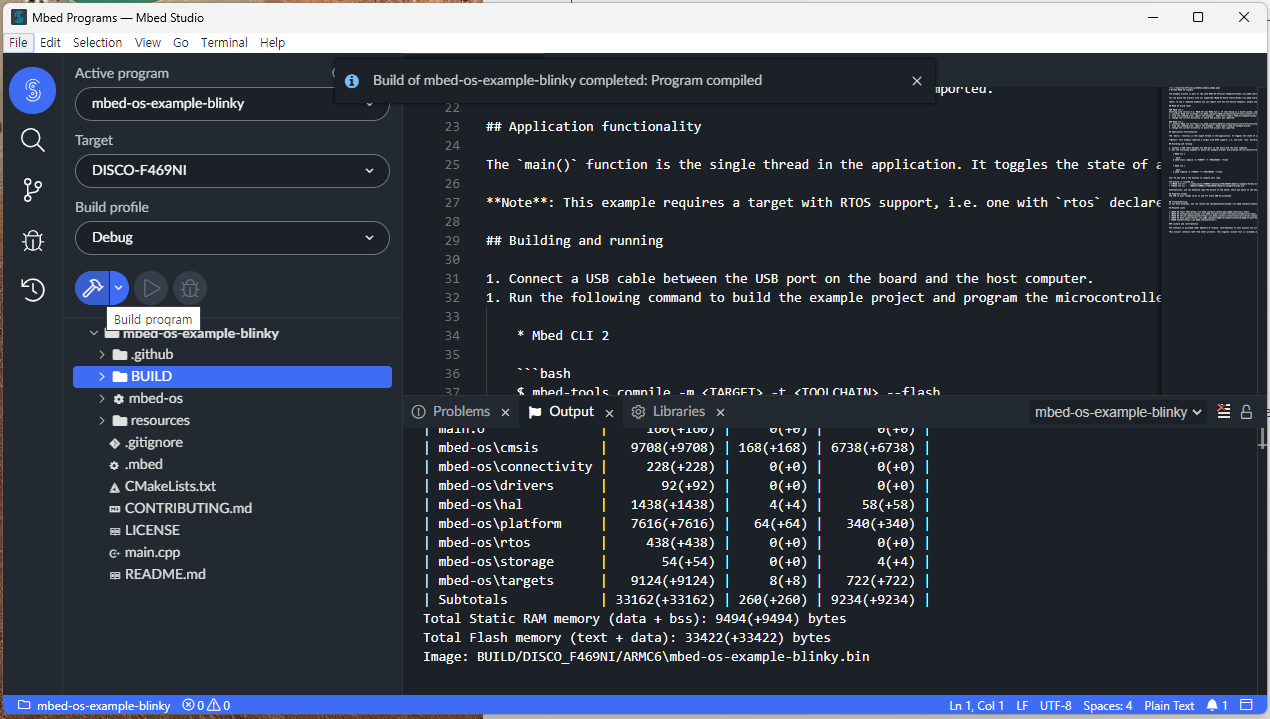Click the '## Application functionality' heading in the editor
Viewport: 1270px width, 719px height.
click(x=594, y=127)
